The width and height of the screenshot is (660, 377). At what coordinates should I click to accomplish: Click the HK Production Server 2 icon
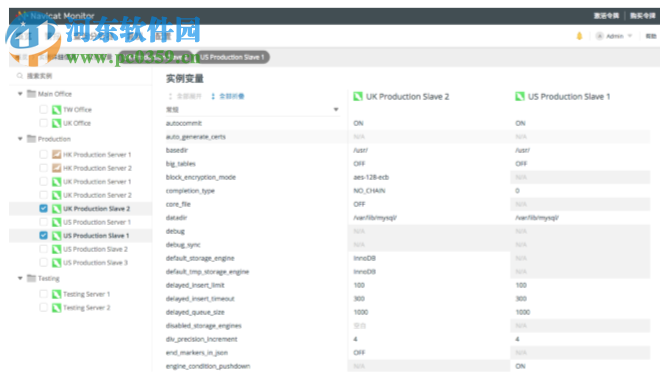coord(56,168)
